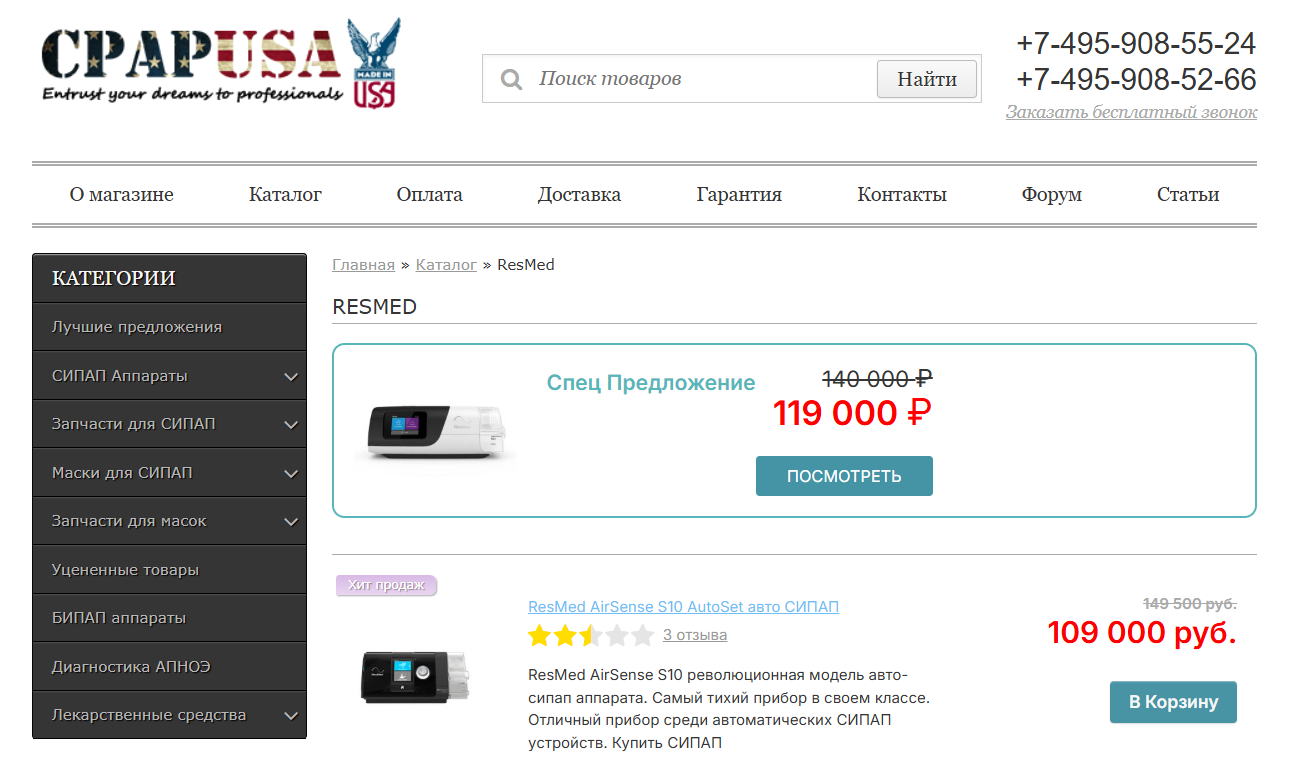Expand the Маски для СИПАП chevron

click(291, 473)
